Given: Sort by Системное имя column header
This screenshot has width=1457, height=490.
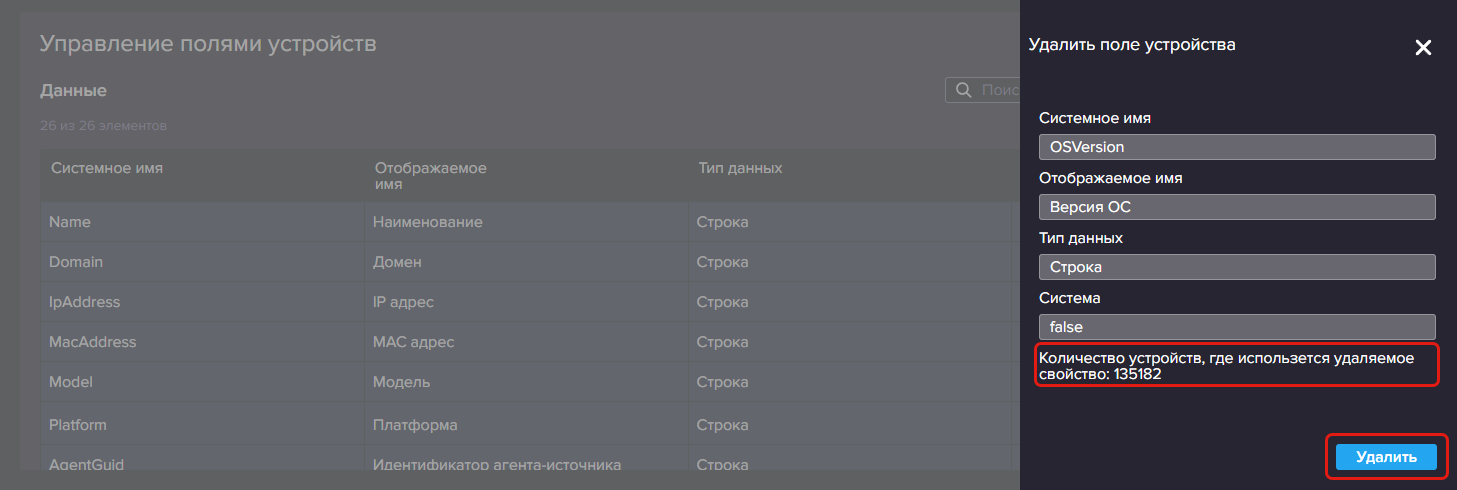Looking at the screenshot, I should [x=107, y=168].
